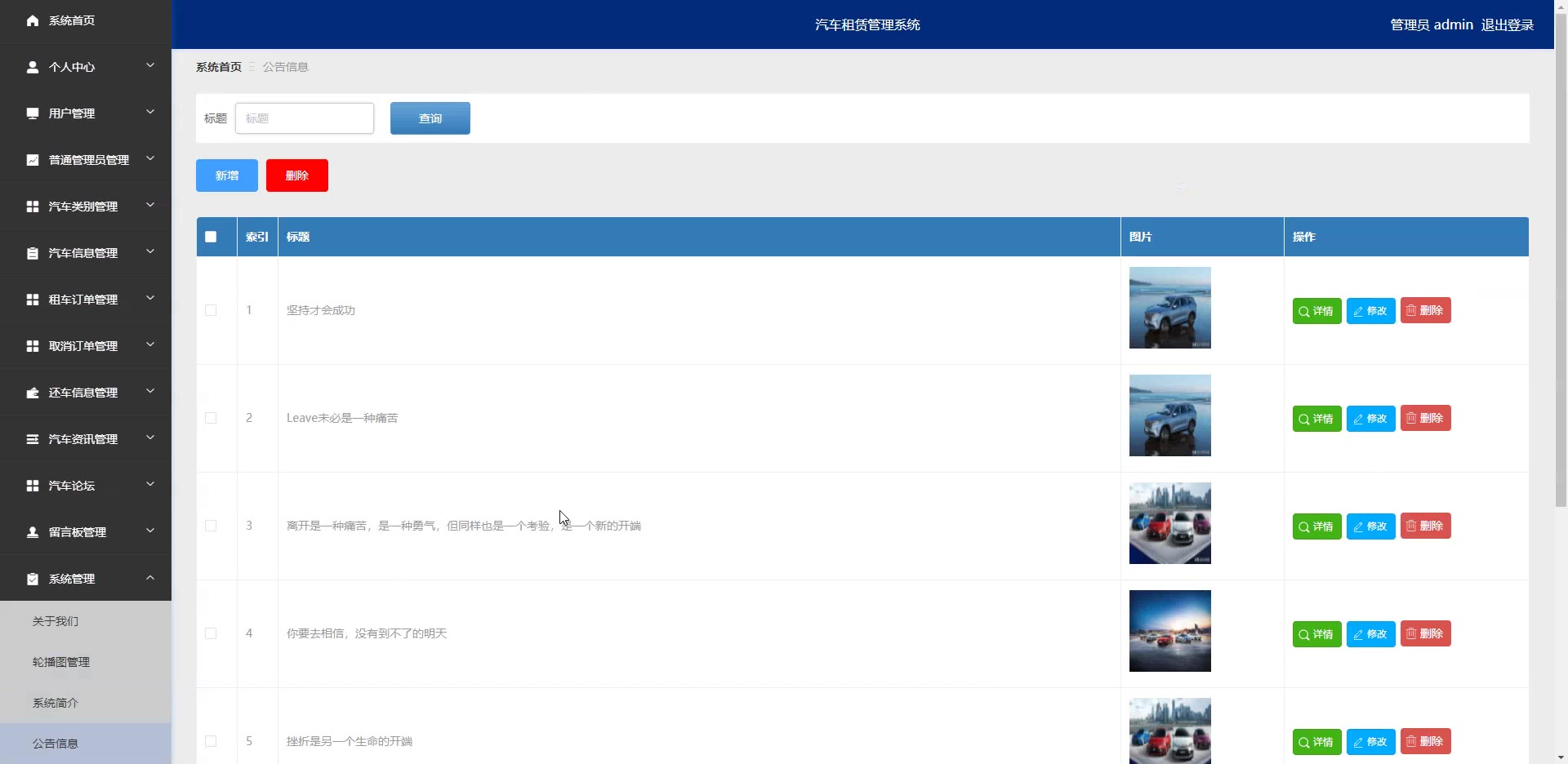The image size is (1568, 764).
Task: View 详情 for row 3 离开是一种痛苦
Action: click(1316, 526)
